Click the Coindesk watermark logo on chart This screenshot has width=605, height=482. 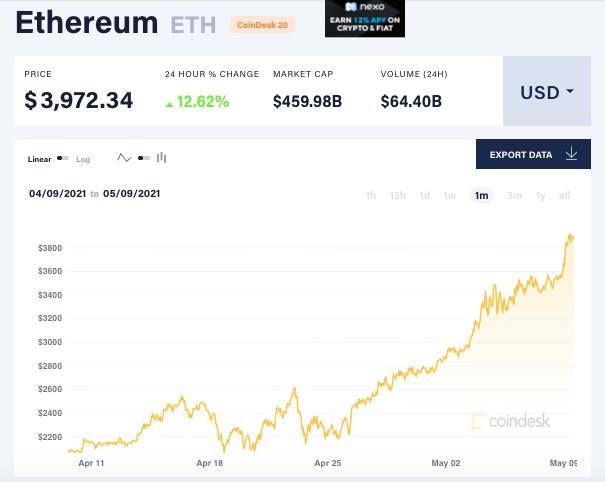point(510,421)
